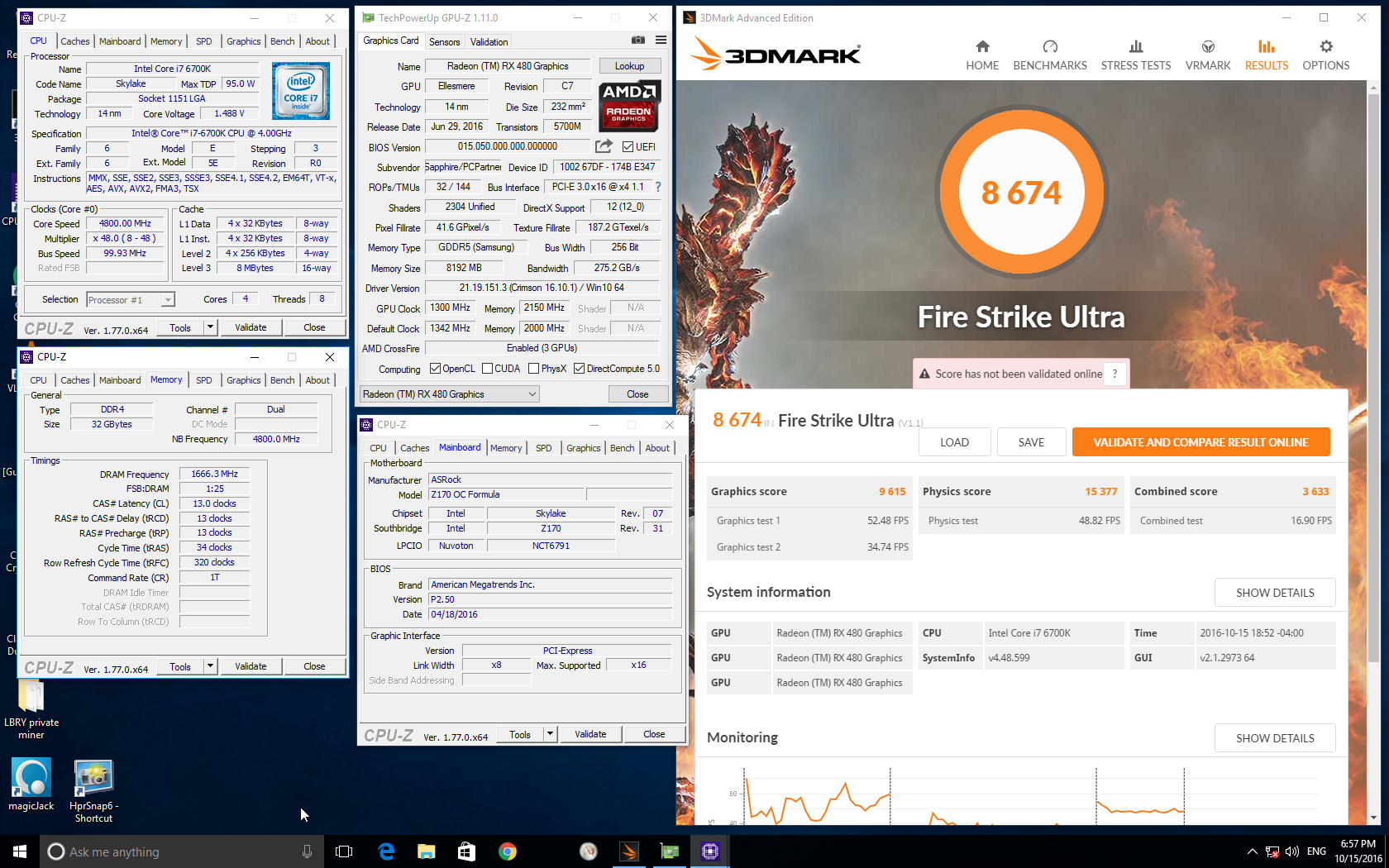The width and height of the screenshot is (1389, 868).
Task: Select the RESULTS tab in 3DMark
Action: coord(1267,55)
